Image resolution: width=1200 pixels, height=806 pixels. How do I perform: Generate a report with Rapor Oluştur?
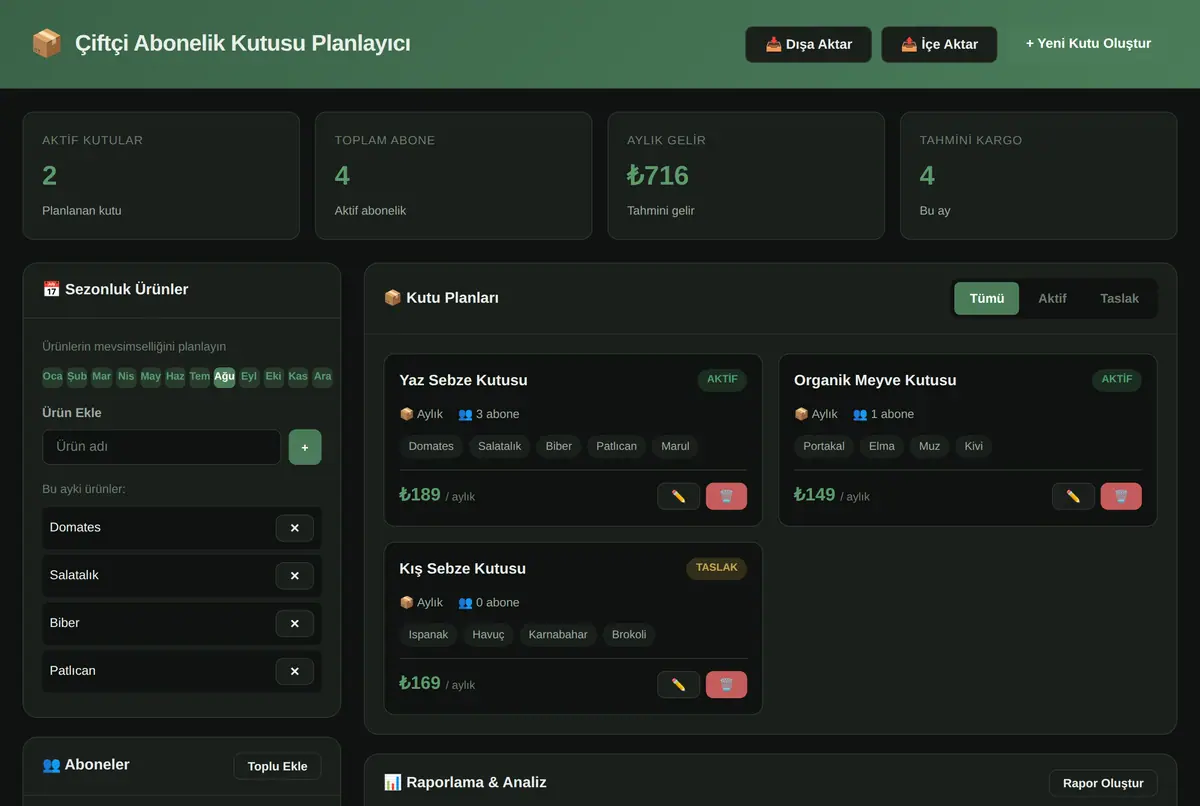(x=1103, y=783)
